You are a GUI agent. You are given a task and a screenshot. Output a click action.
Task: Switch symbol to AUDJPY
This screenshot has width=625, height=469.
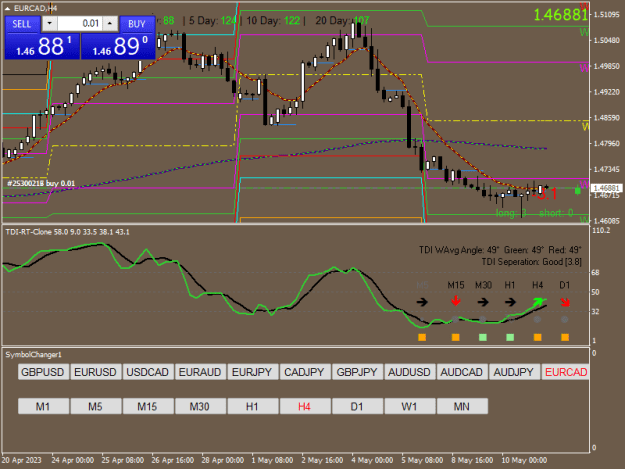pos(514,372)
